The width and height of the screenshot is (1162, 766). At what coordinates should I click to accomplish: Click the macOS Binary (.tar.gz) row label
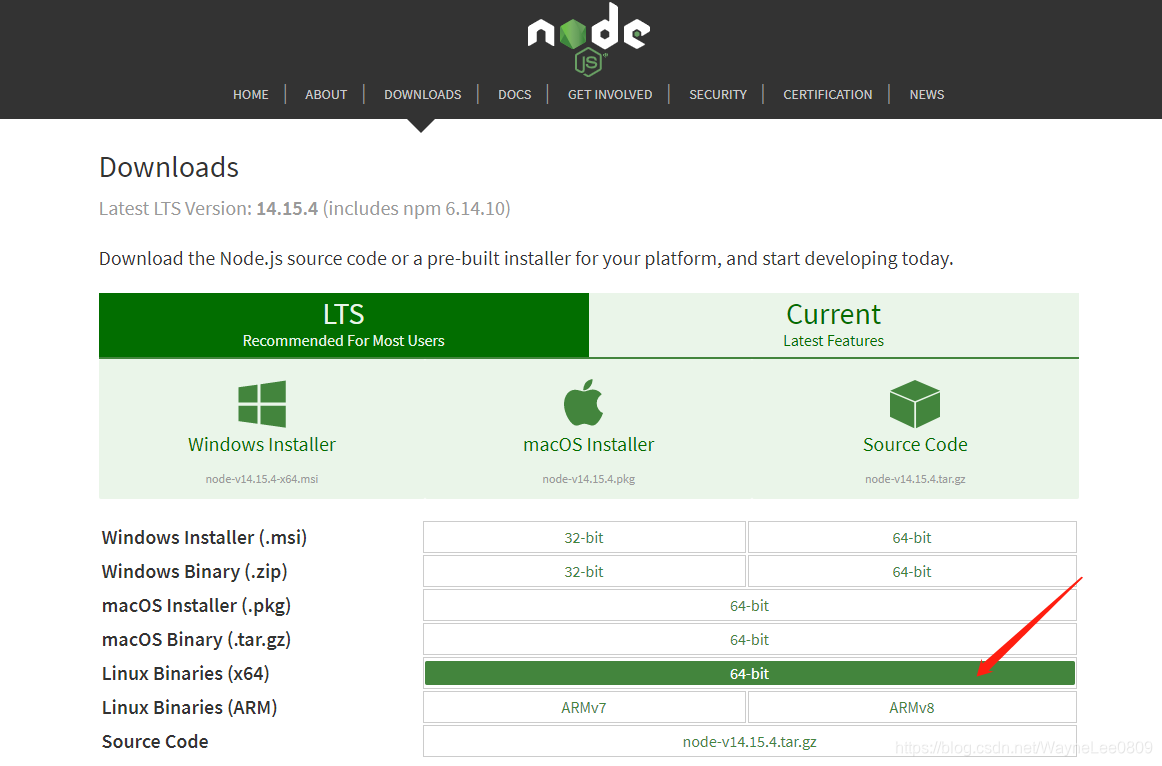[196, 640]
